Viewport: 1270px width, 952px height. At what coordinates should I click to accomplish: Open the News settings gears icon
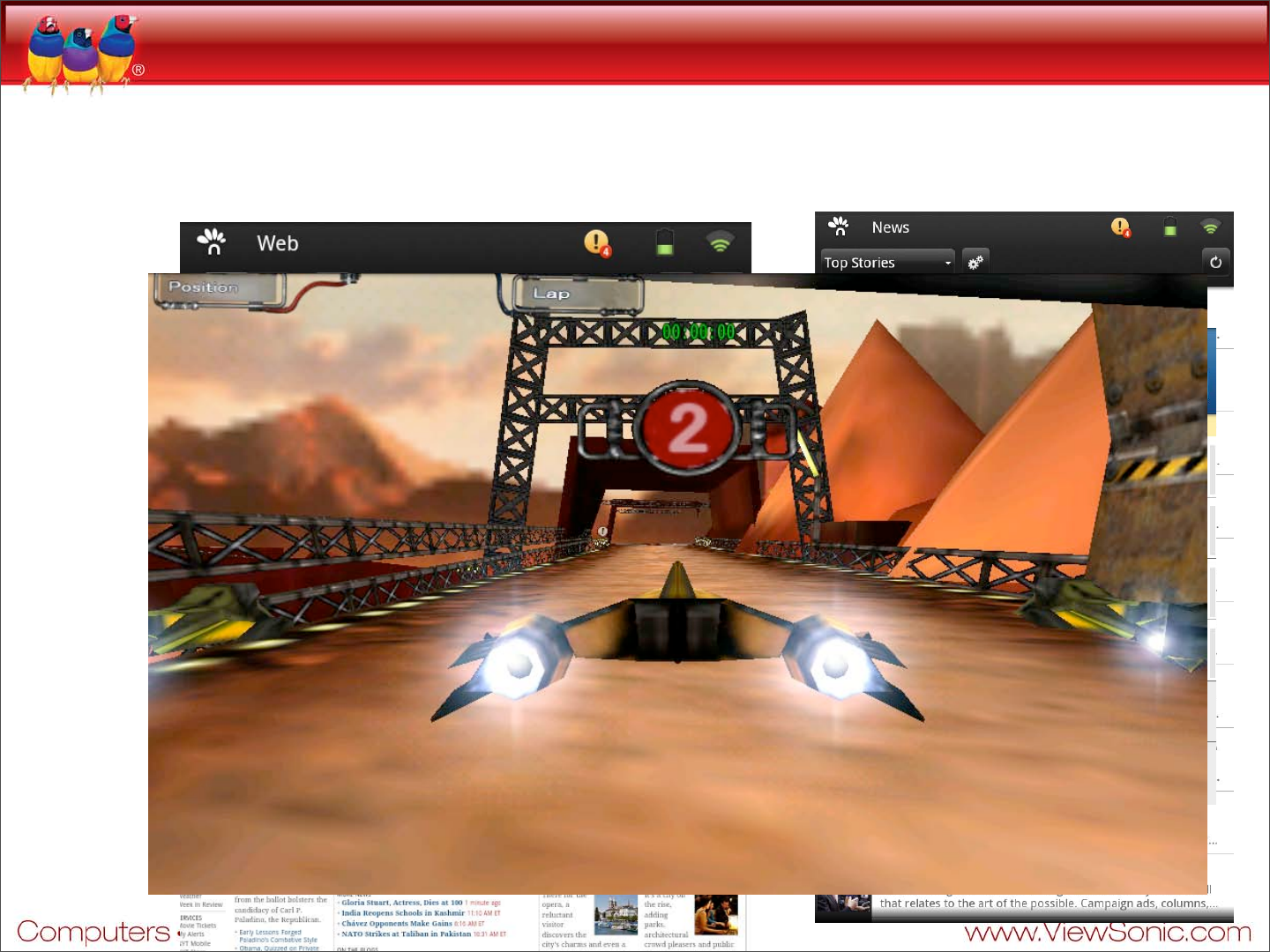click(975, 262)
